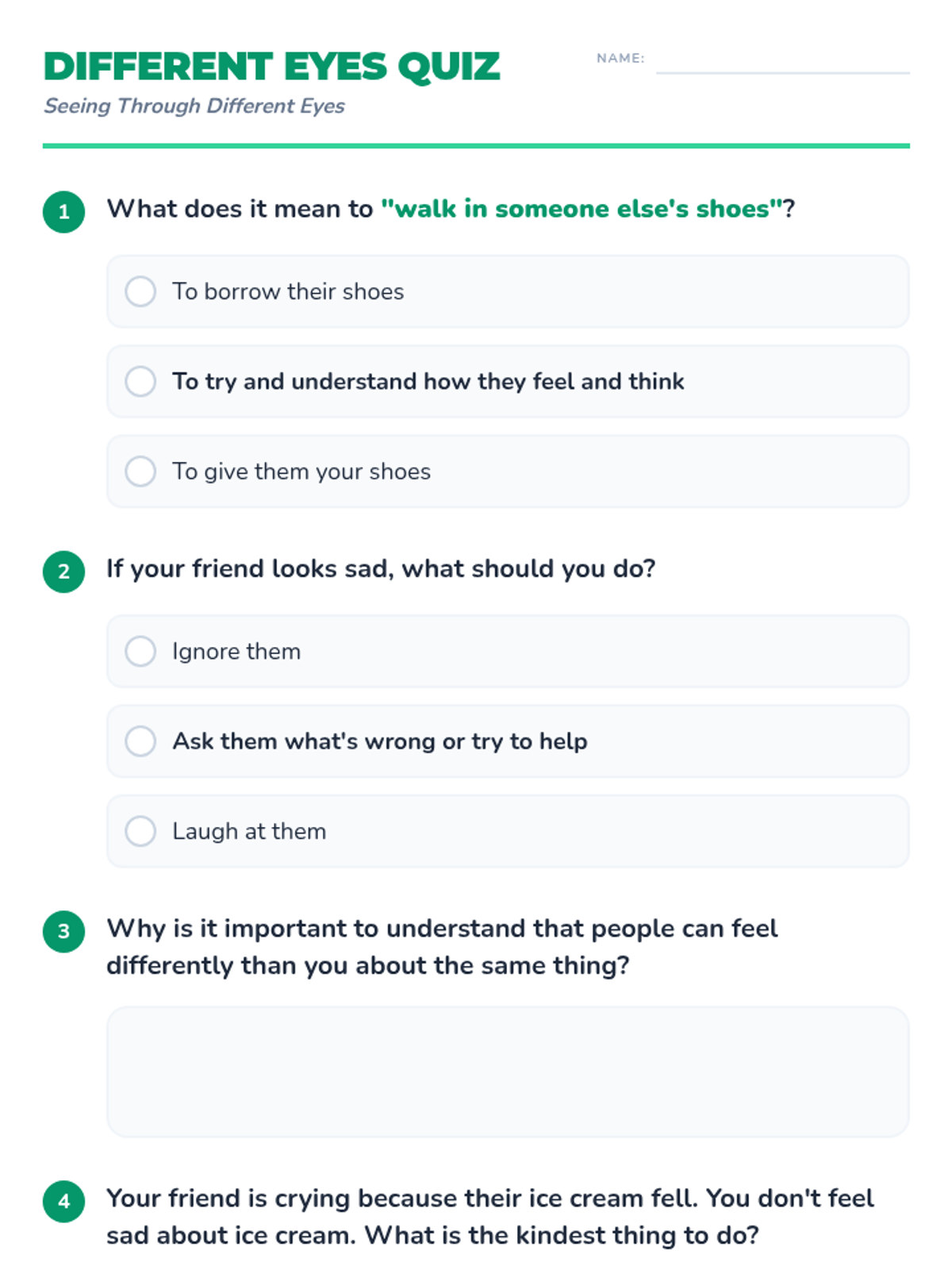Click the green divider line under the header

click(x=476, y=146)
